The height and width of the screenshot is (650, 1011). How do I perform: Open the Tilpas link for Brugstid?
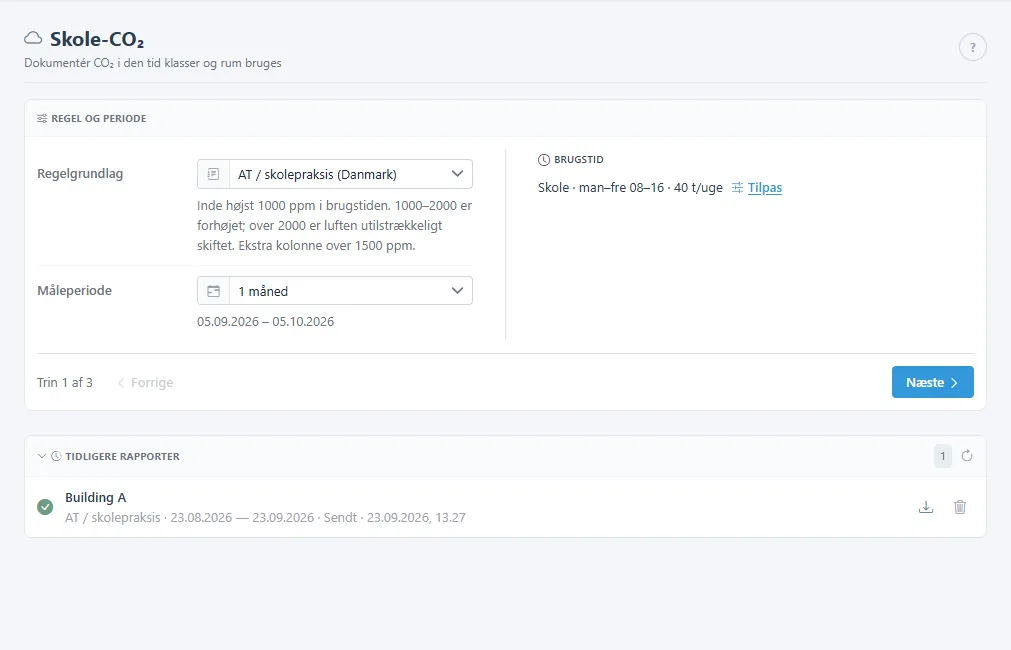pyautogui.click(x=765, y=188)
